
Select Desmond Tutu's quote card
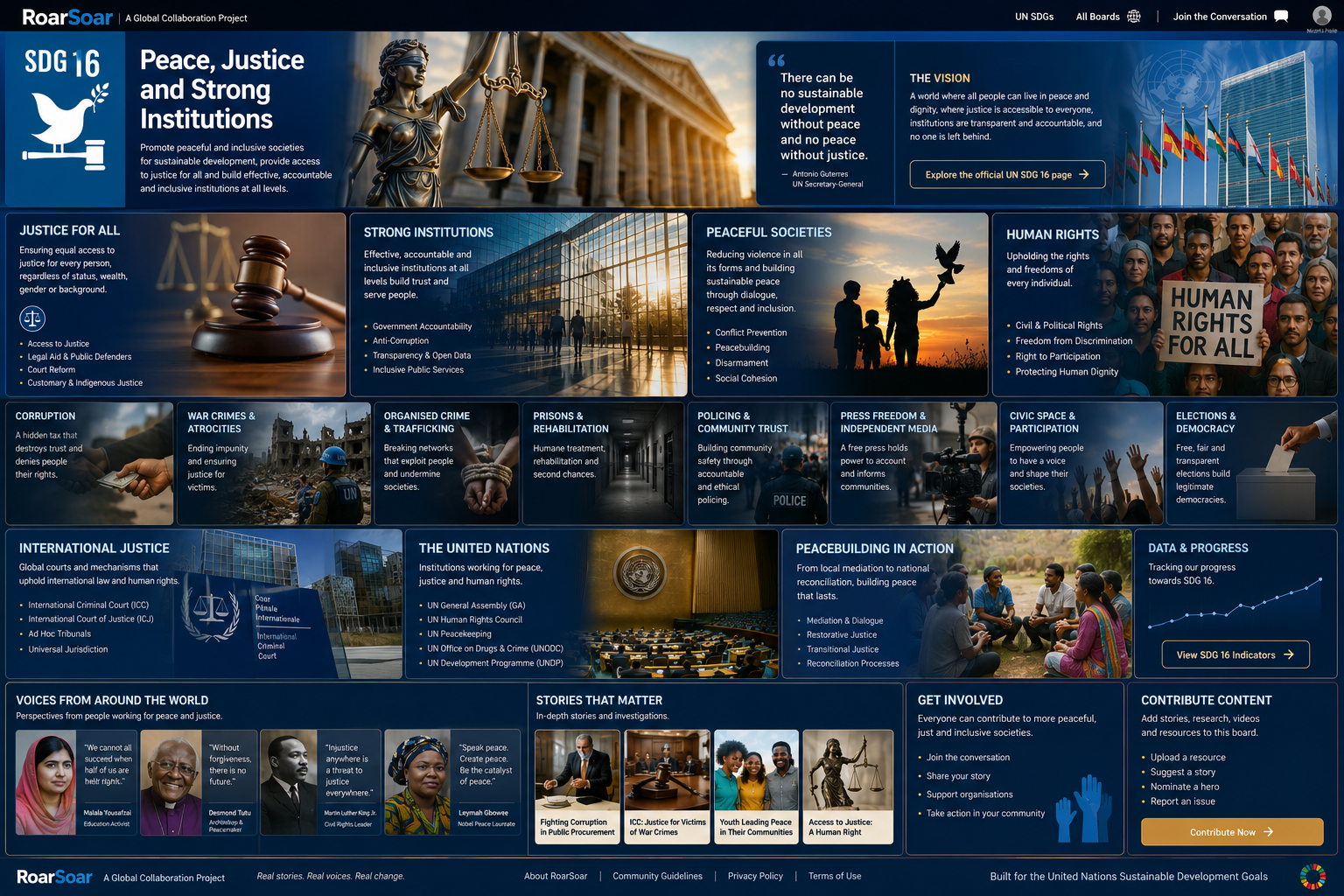[x=199, y=782]
